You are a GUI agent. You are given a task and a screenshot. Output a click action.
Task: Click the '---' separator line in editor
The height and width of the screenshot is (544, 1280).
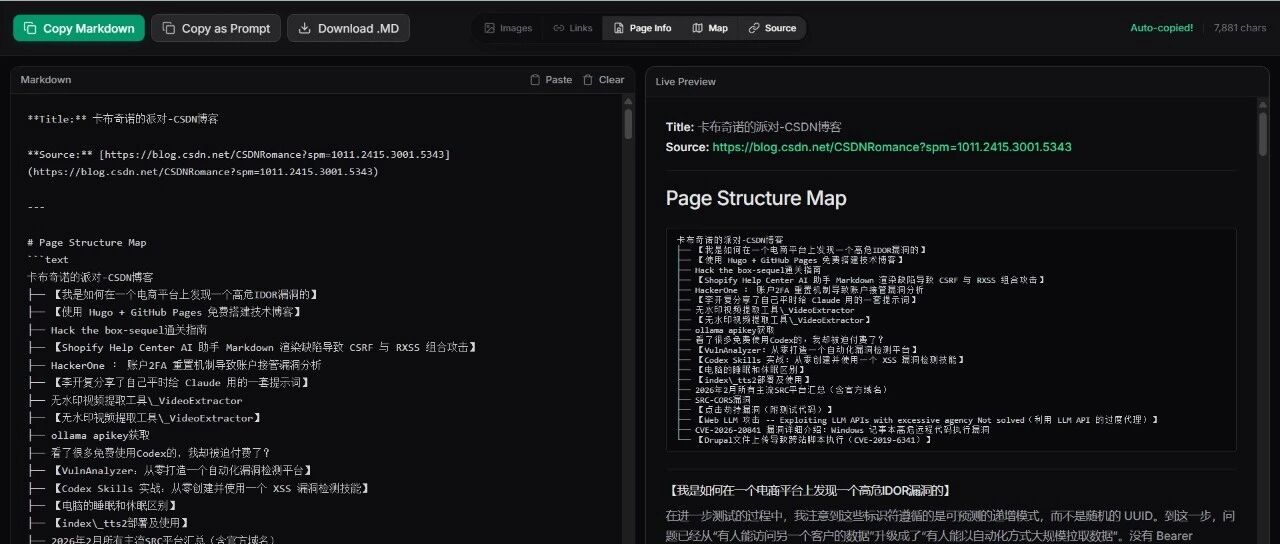(36, 207)
